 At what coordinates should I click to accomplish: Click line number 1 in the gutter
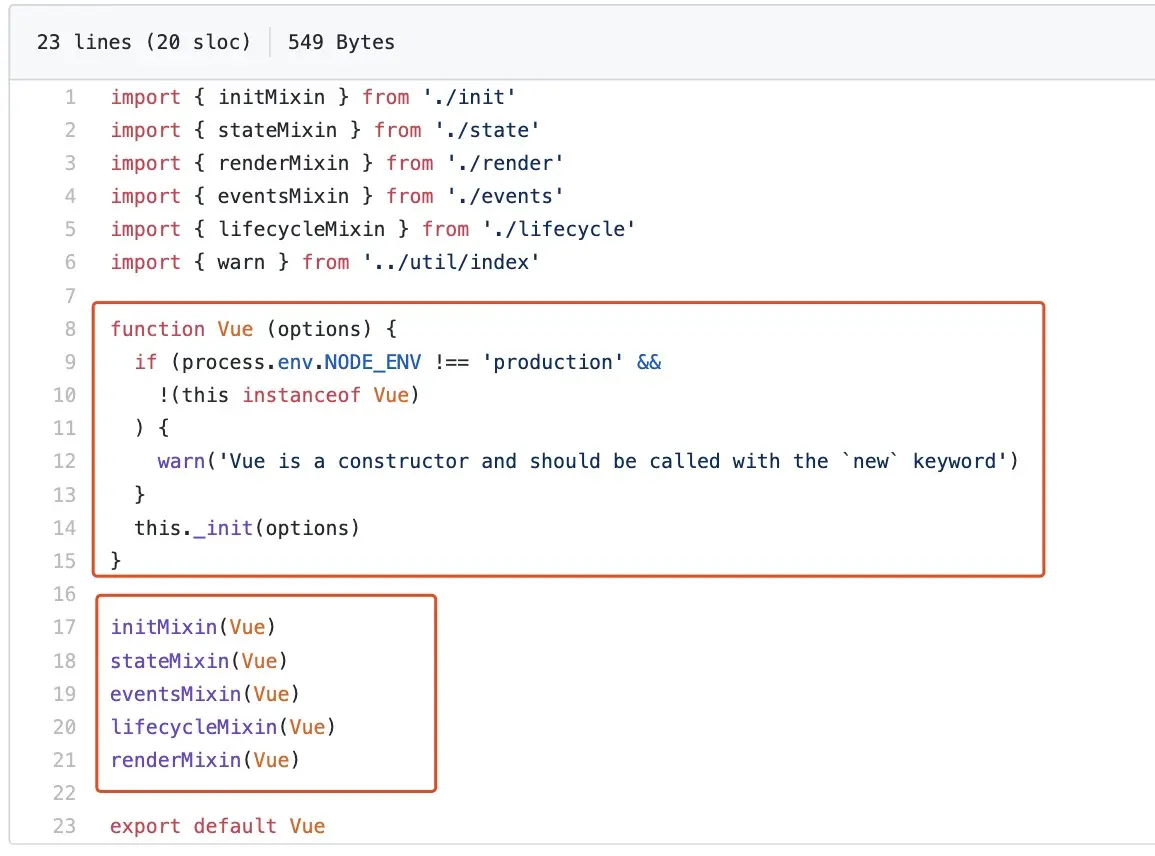[70, 96]
